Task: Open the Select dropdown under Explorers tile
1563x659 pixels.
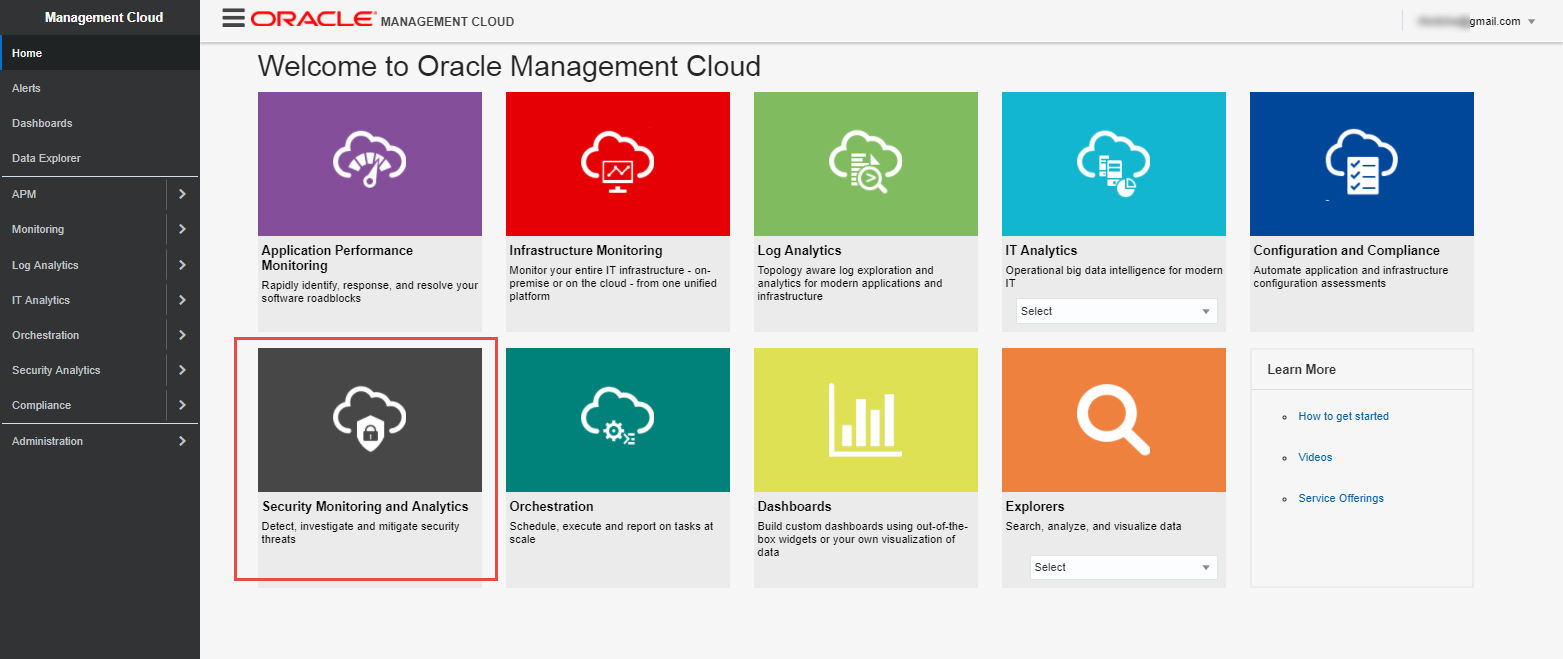Action: [1124, 567]
